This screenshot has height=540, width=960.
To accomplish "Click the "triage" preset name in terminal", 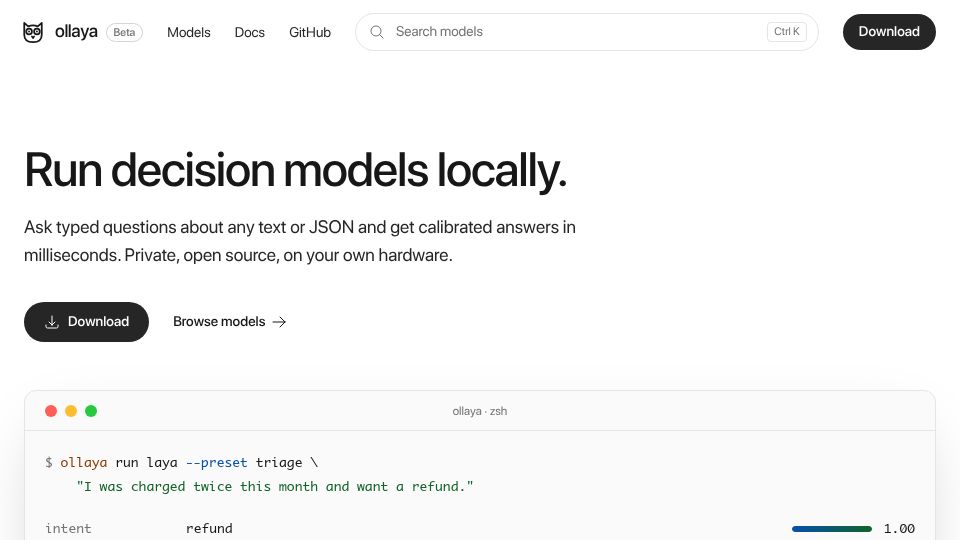I will pos(279,462).
